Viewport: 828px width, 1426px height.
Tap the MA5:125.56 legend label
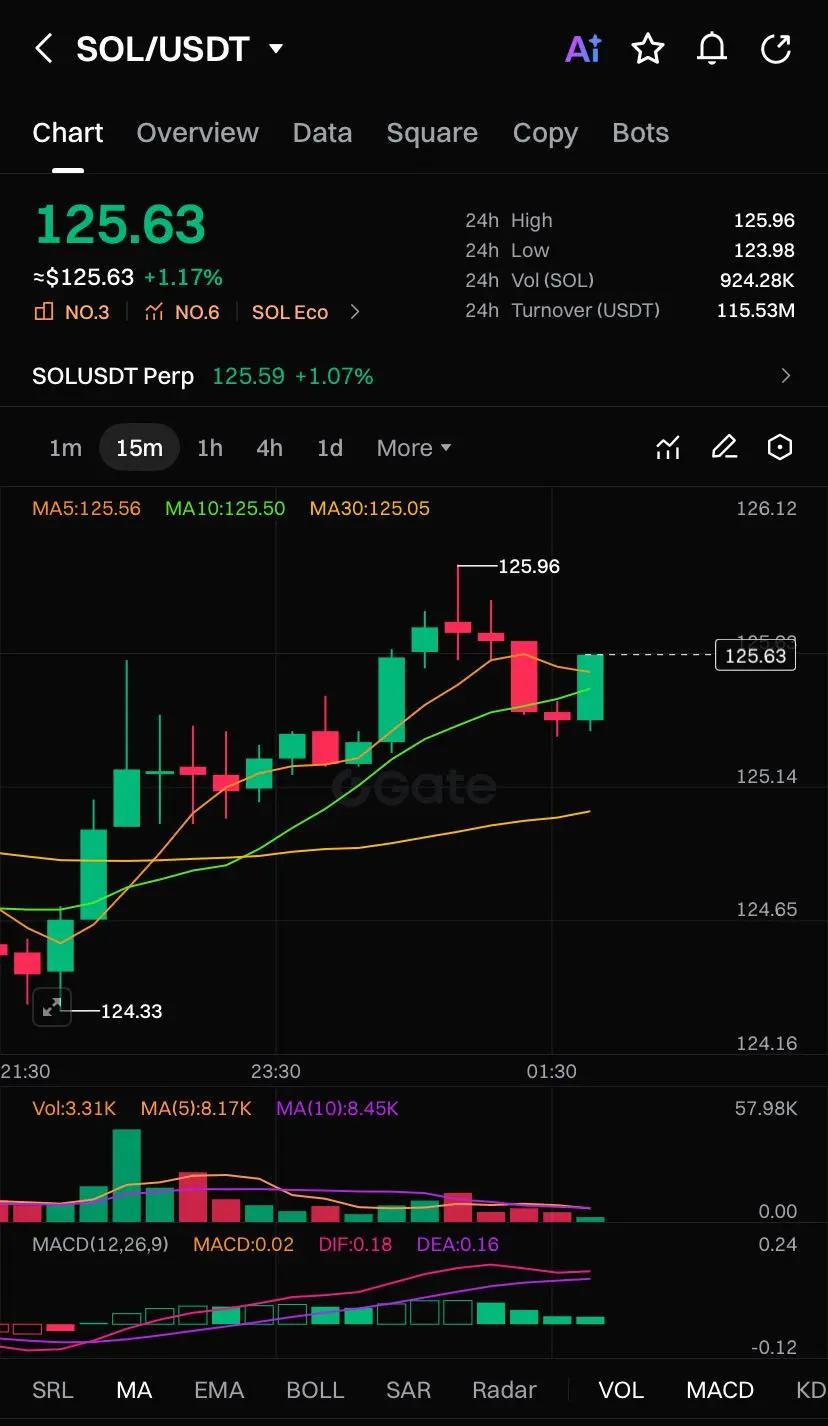click(x=86, y=508)
